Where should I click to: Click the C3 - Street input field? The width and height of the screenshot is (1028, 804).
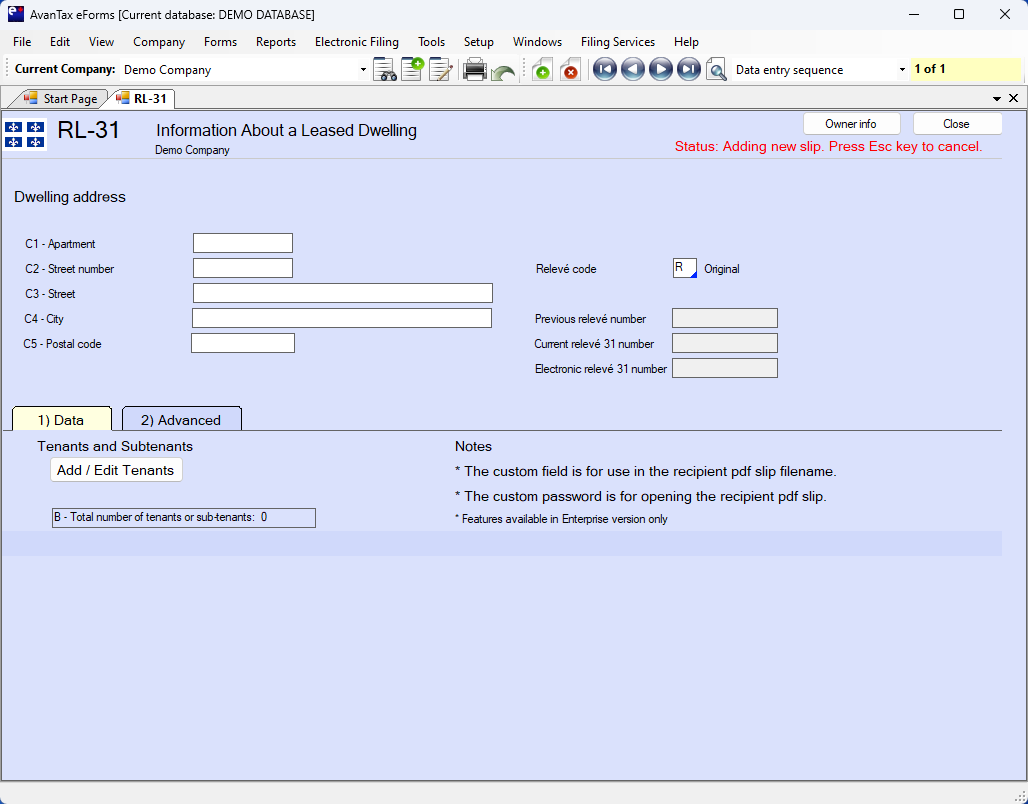click(342, 293)
